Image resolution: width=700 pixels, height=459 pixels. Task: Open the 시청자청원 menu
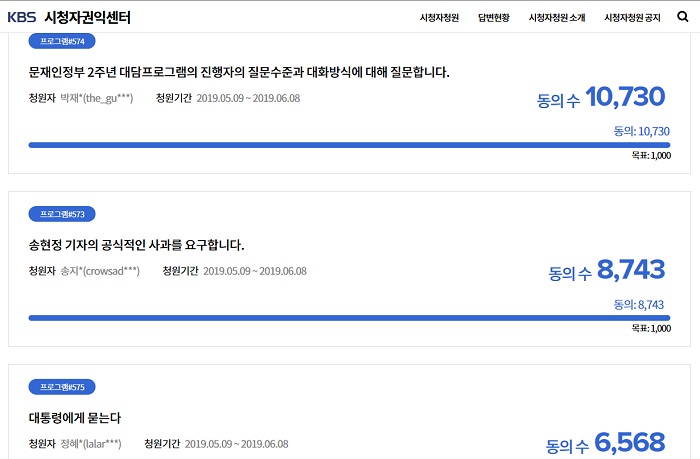click(x=439, y=18)
